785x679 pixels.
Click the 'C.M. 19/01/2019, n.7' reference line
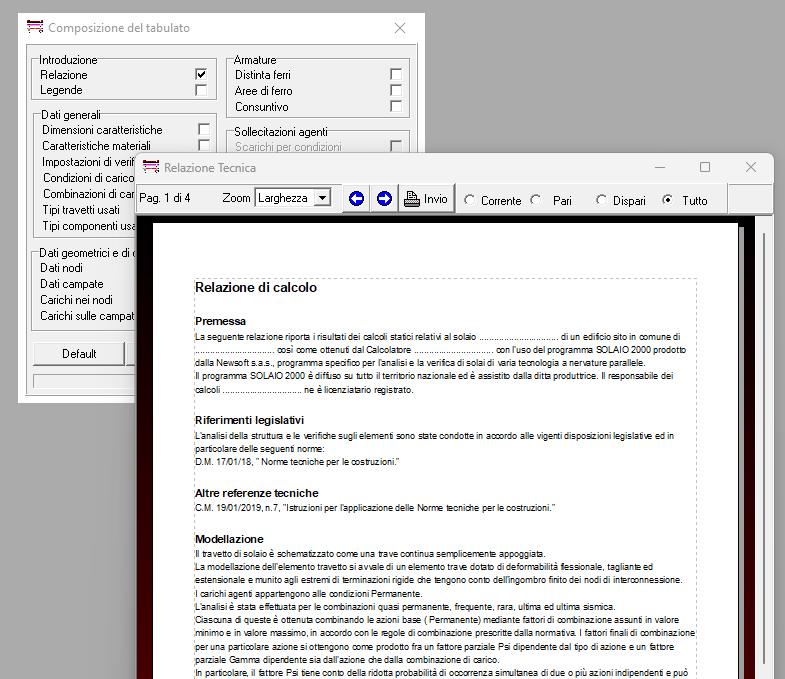pyautogui.click(x=374, y=508)
